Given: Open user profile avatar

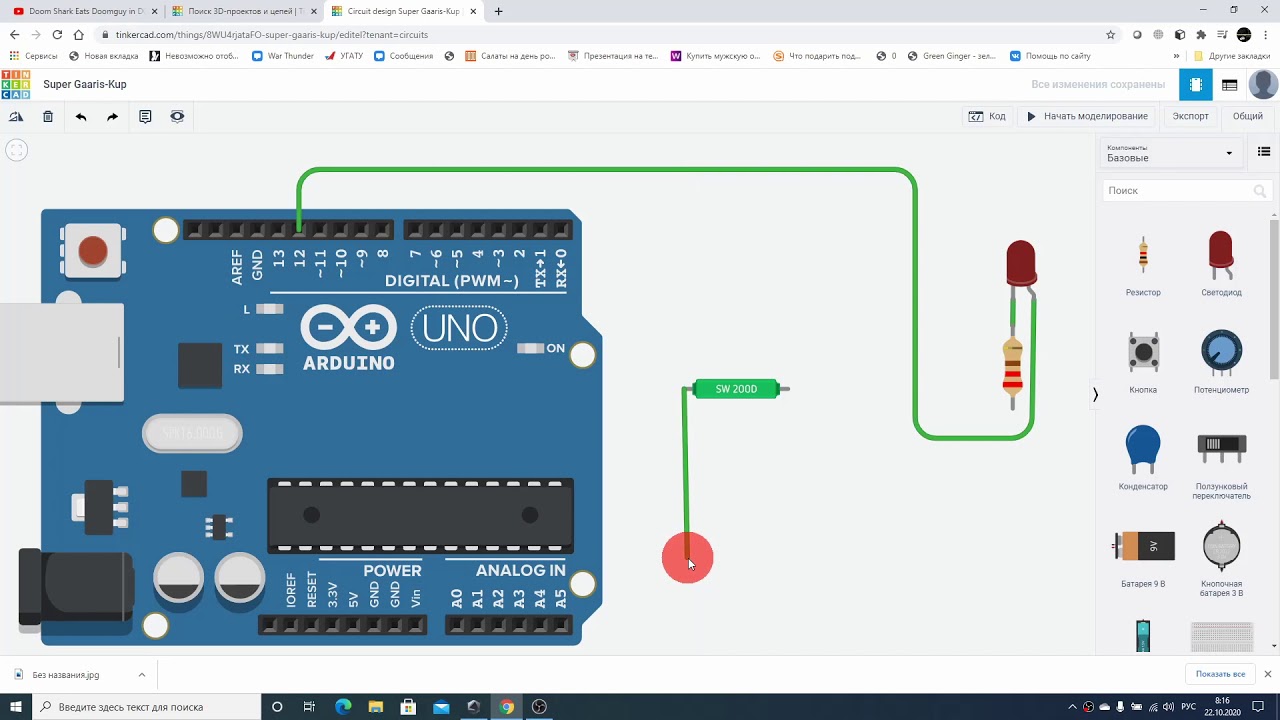Looking at the screenshot, I should (x=1263, y=85).
